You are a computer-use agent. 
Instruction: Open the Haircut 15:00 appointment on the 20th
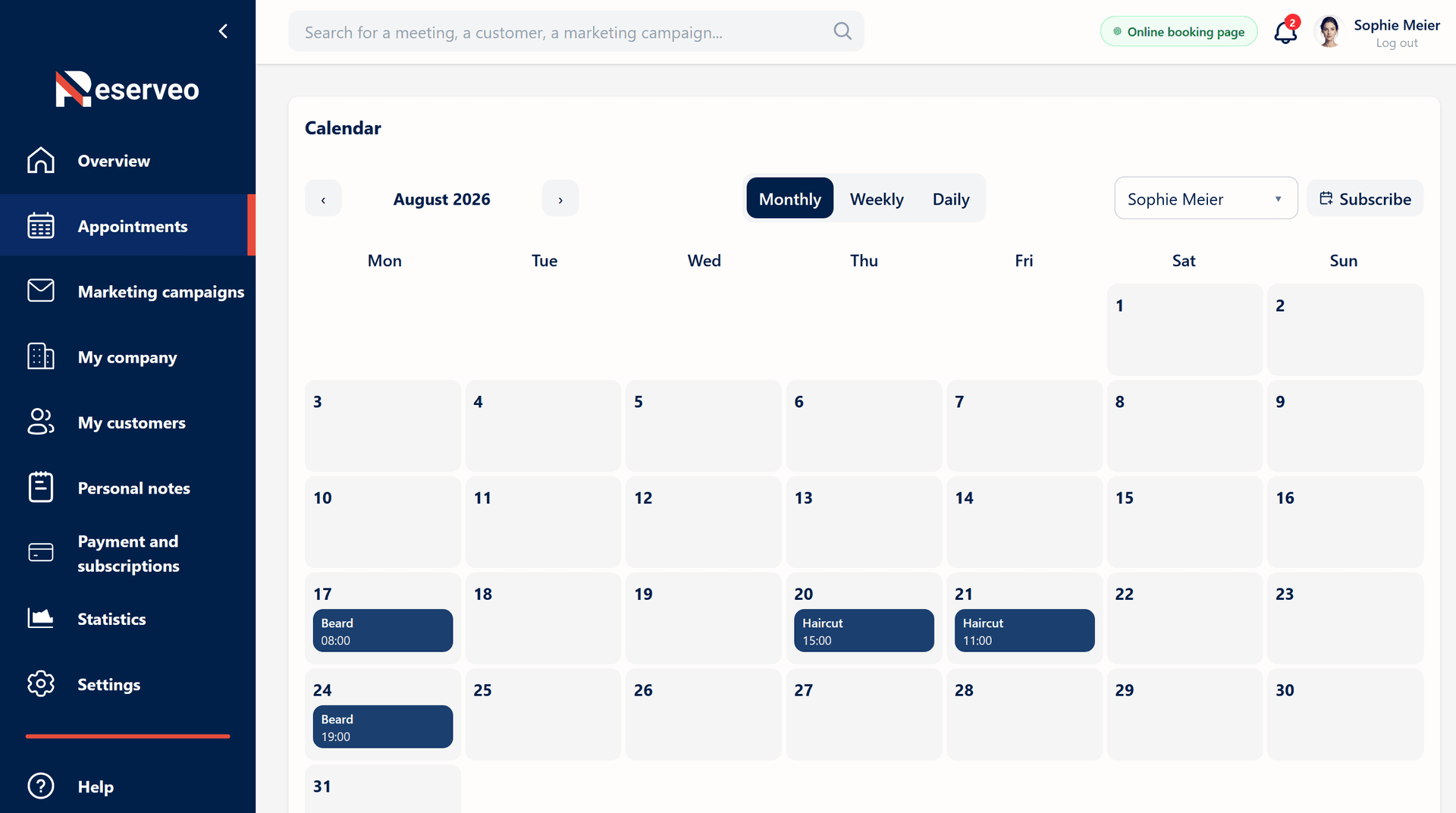[864, 630]
